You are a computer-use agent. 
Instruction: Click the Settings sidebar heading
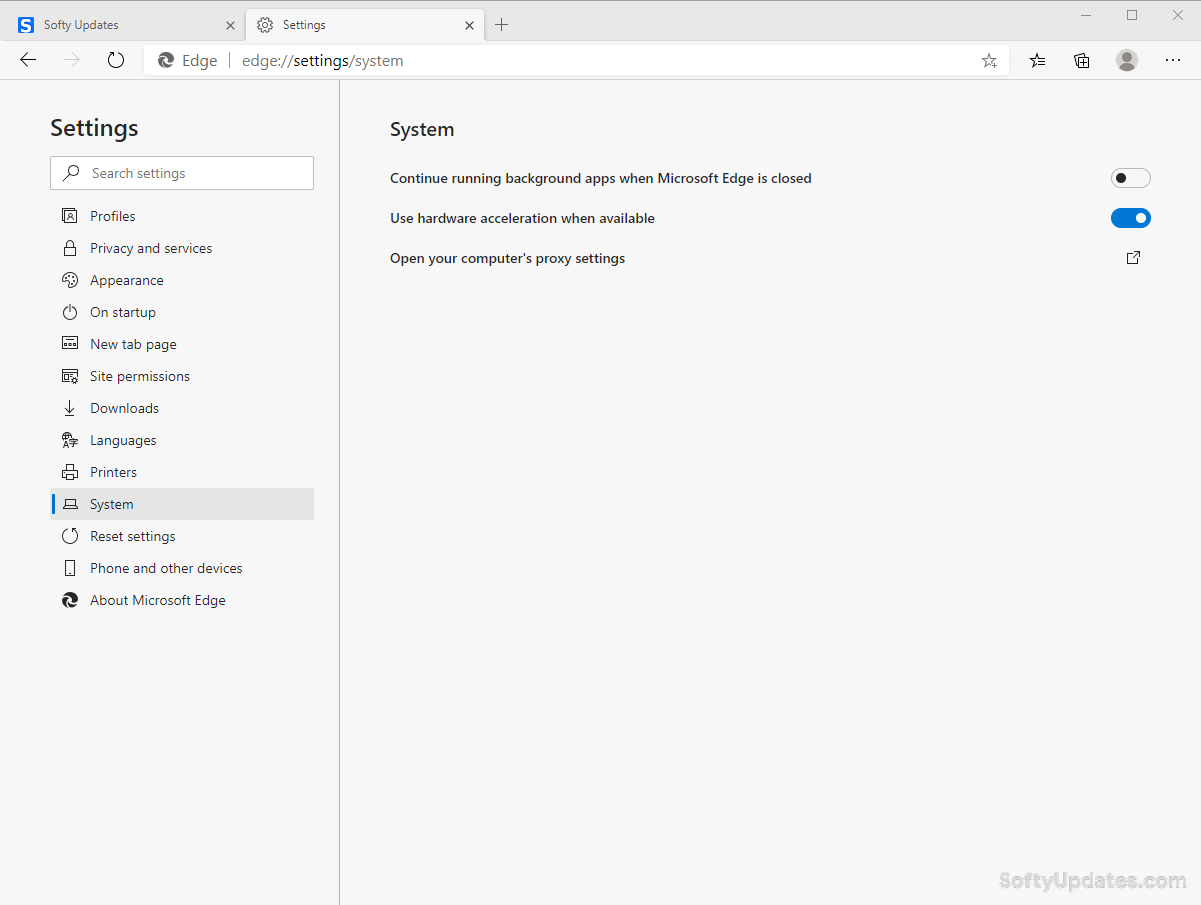coord(94,128)
